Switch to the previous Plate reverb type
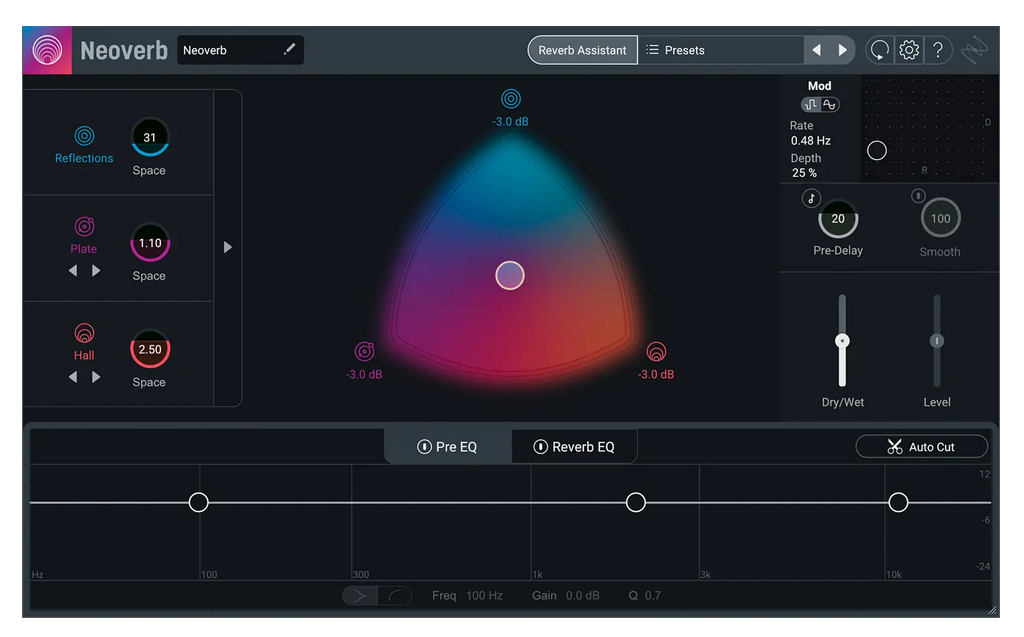This screenshot has width=1024, height=637. (73, 270)
